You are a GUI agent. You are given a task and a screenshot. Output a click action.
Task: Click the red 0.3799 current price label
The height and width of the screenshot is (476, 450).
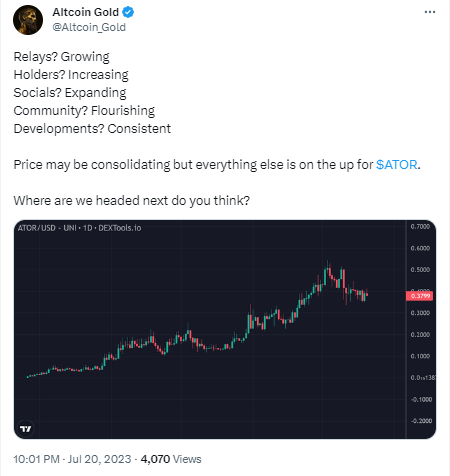click(x=419, y=296)
